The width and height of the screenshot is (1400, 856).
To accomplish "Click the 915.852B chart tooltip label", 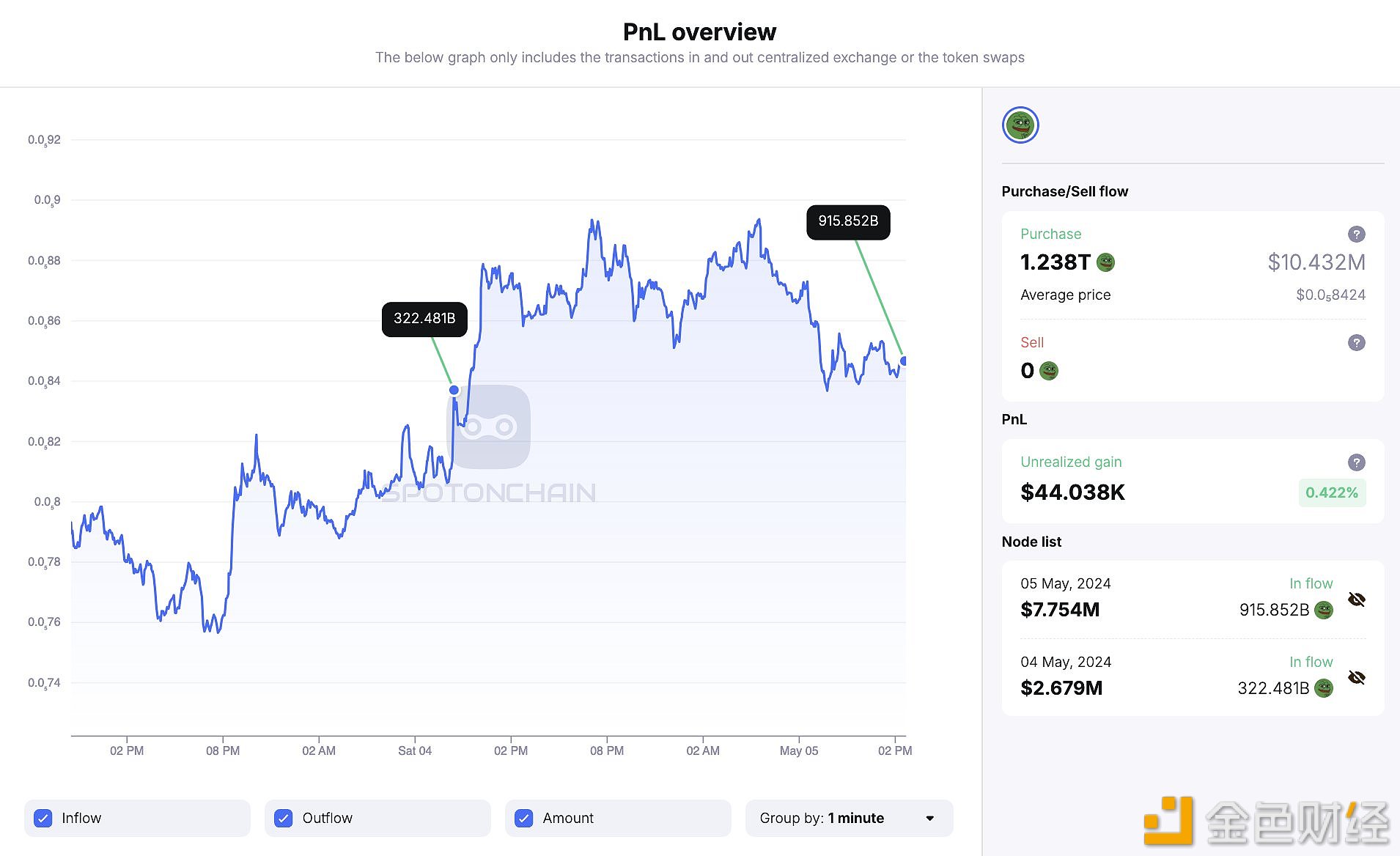I will pyautogui.click(x=848, y=222).
